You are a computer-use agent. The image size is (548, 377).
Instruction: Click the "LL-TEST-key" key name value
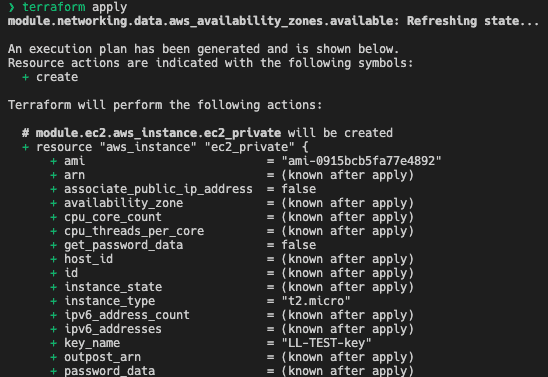point(326,343)
